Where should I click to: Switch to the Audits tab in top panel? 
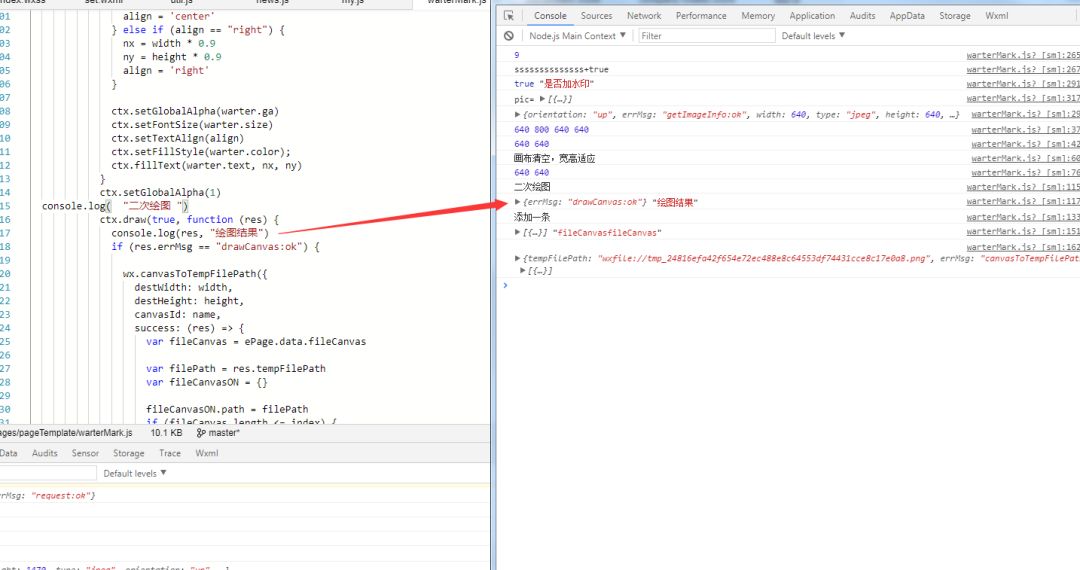862,15
